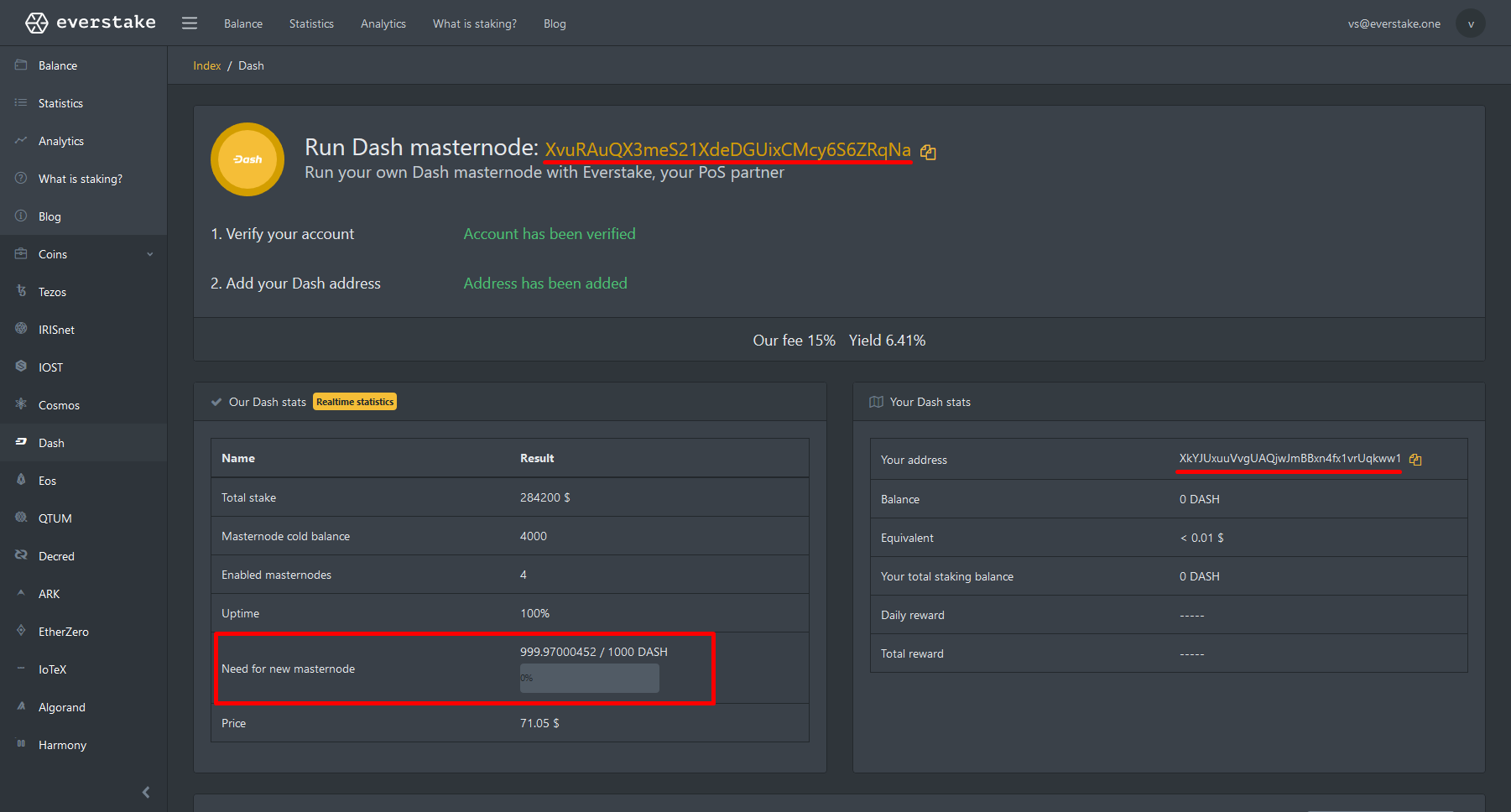1511x812 pixels.
Task: Click the QTUM sidebar icon
Action: pos(21,518)
